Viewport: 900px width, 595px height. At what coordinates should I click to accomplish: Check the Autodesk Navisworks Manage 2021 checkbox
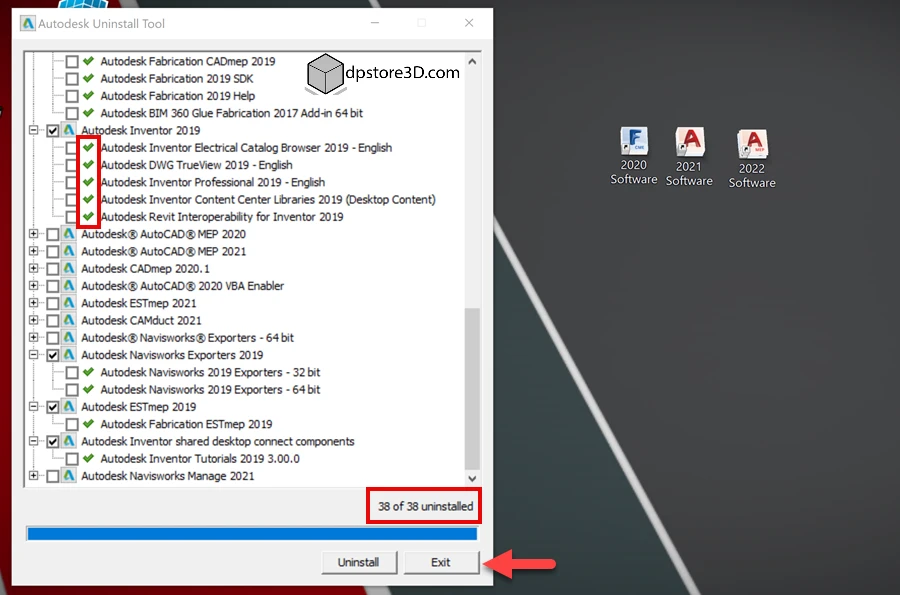53,476
